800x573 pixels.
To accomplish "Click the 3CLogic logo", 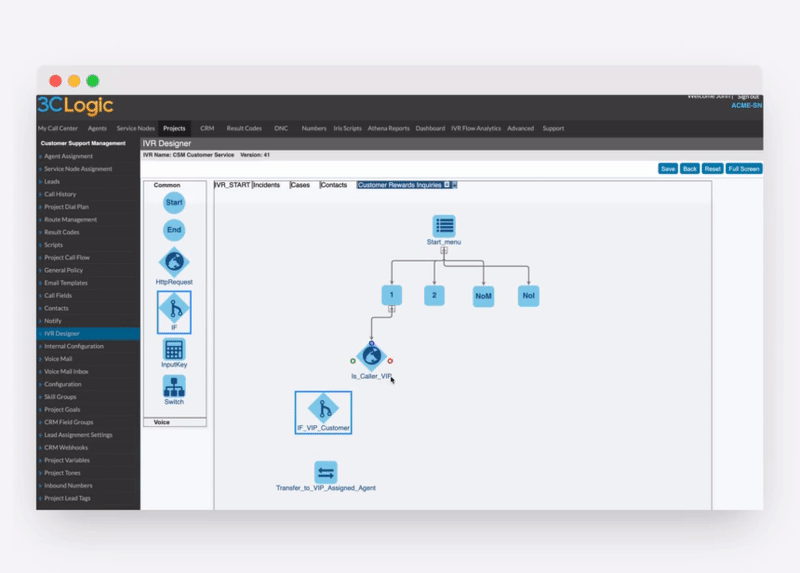I will 75,106.
